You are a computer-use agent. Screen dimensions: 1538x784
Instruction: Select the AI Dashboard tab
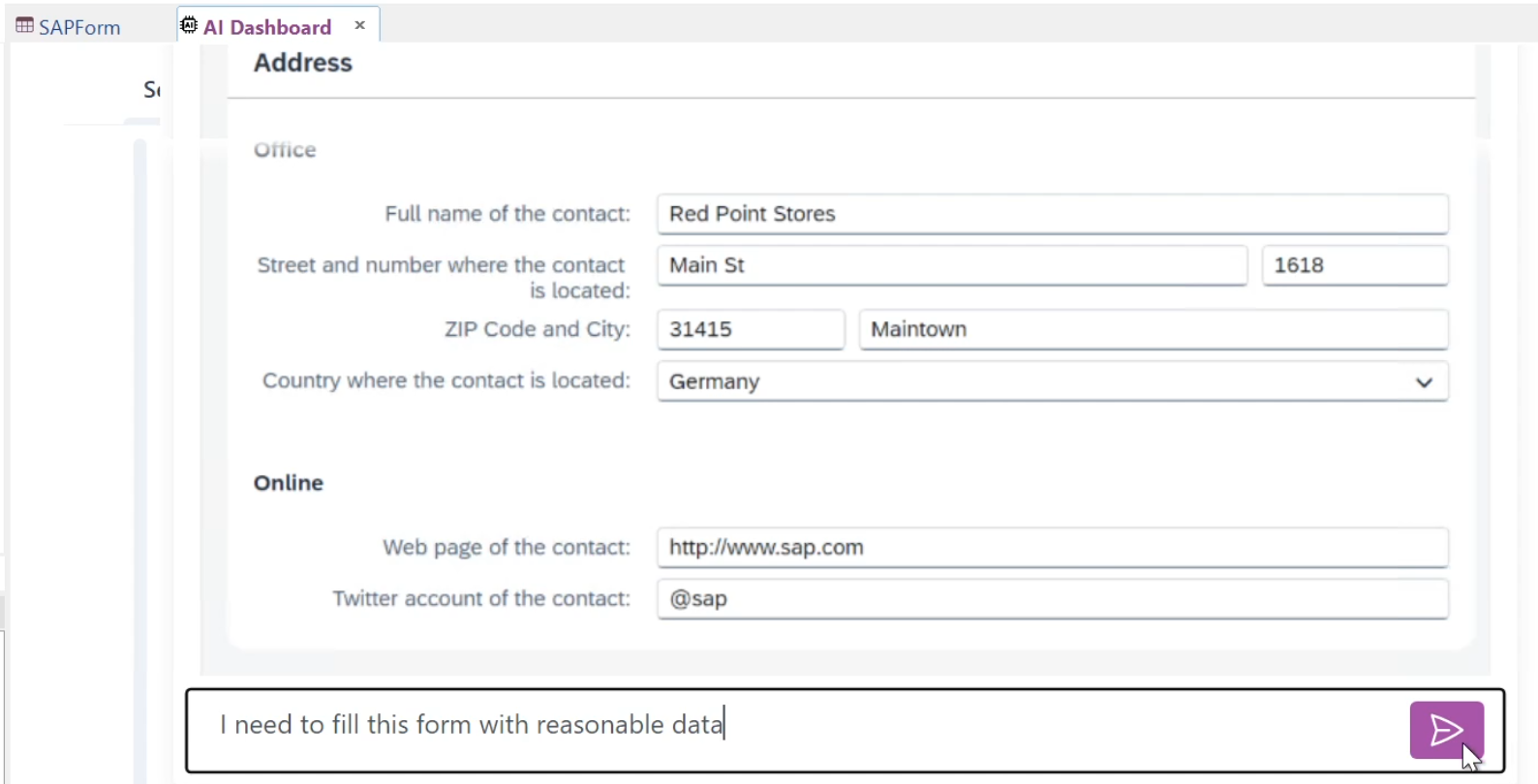coord(267,27)
